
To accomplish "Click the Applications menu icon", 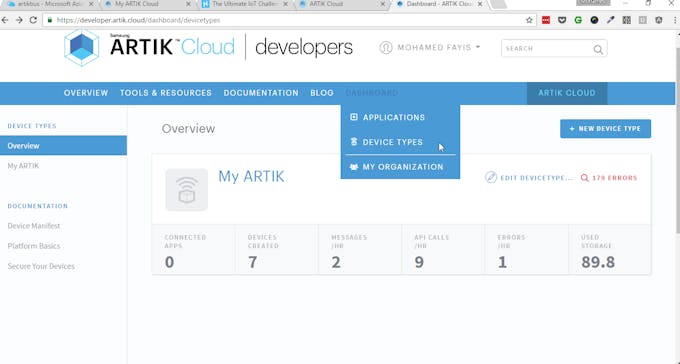I will pyautogui.click(x=354, y=117).
